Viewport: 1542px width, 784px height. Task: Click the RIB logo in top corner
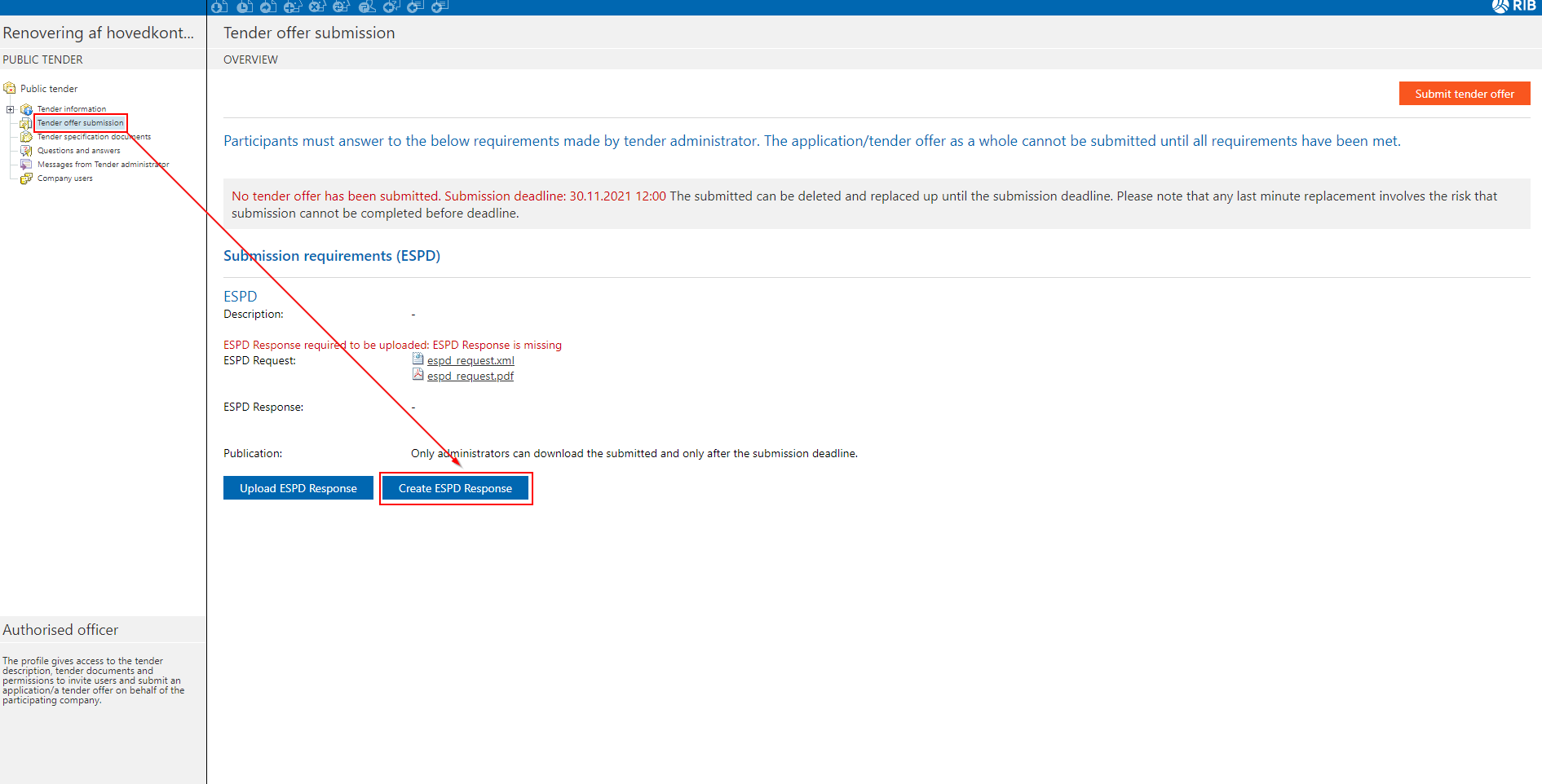click(1514, 7)
